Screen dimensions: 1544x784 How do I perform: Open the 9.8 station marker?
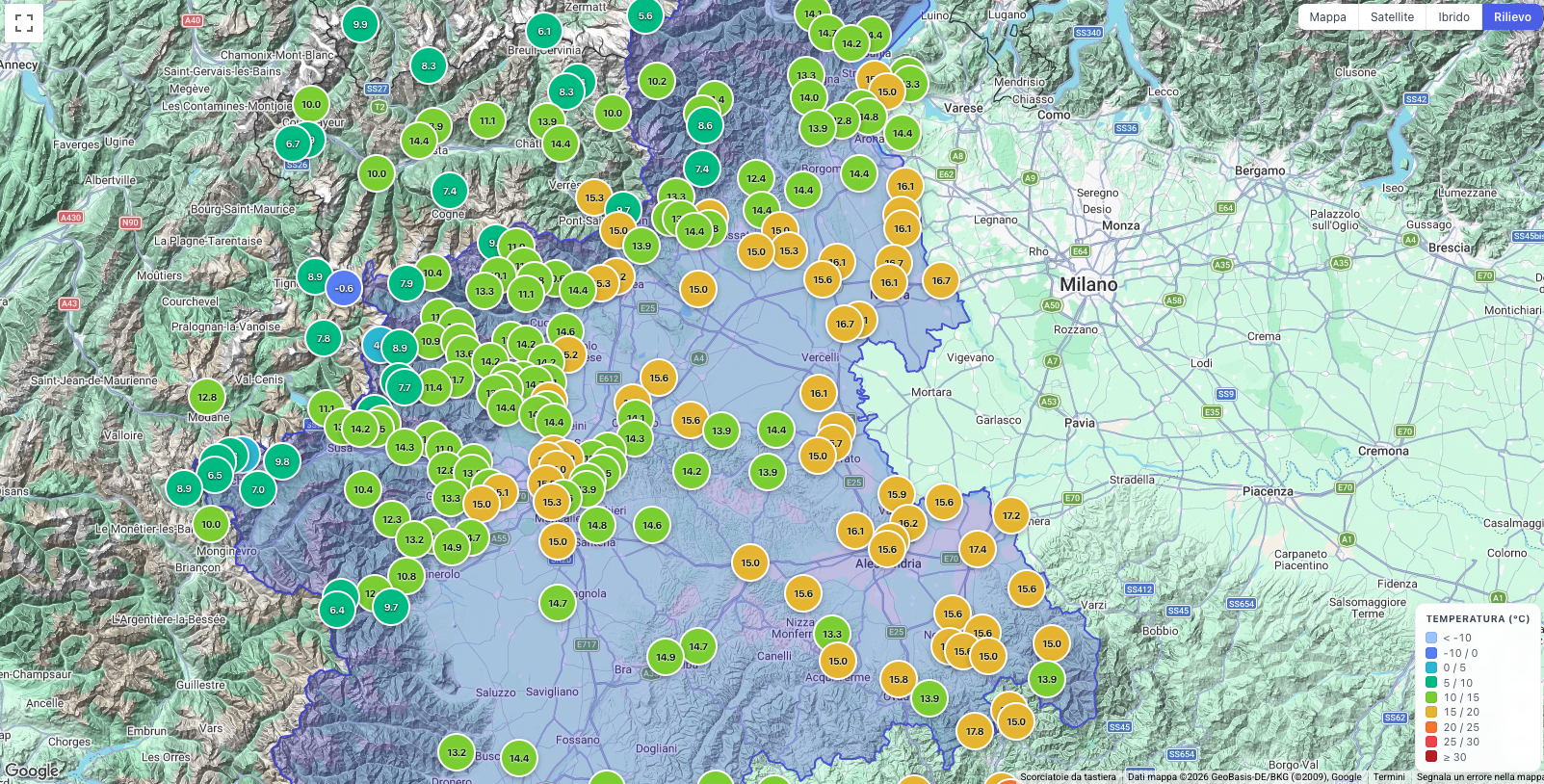pos(282,462)
